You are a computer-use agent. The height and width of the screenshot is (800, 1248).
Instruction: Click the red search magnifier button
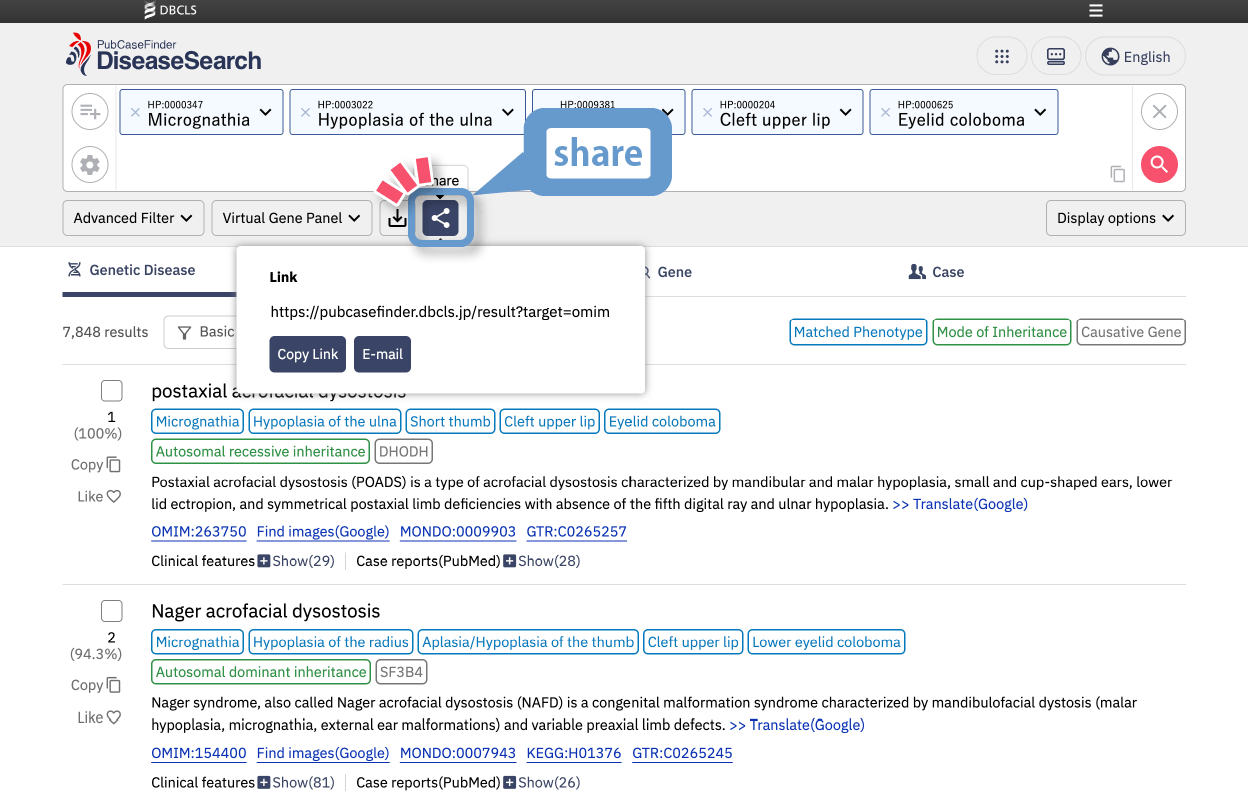click(x=1159, y=164)
